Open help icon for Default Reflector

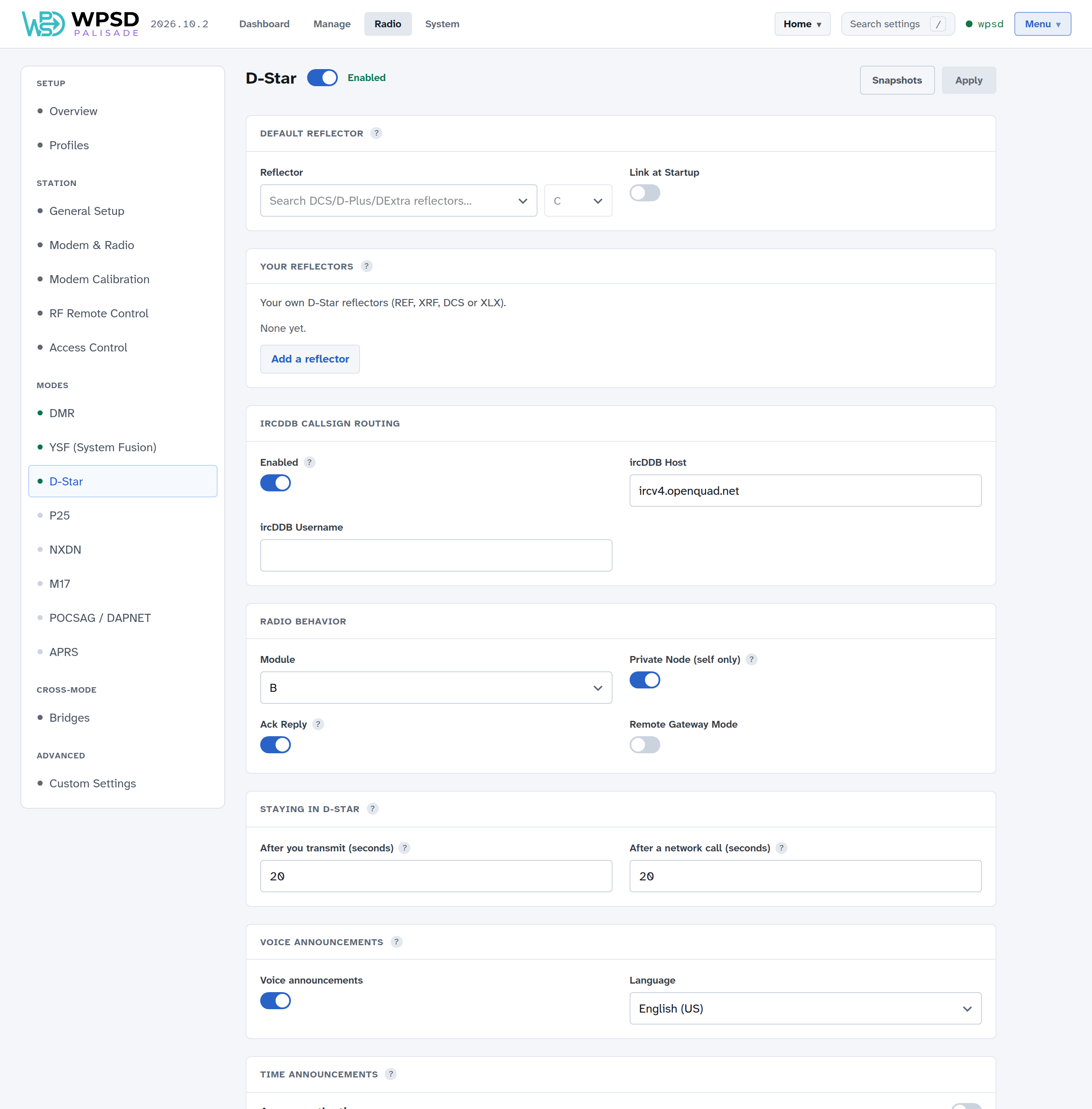pyautogui.click(x=376, y=133)
